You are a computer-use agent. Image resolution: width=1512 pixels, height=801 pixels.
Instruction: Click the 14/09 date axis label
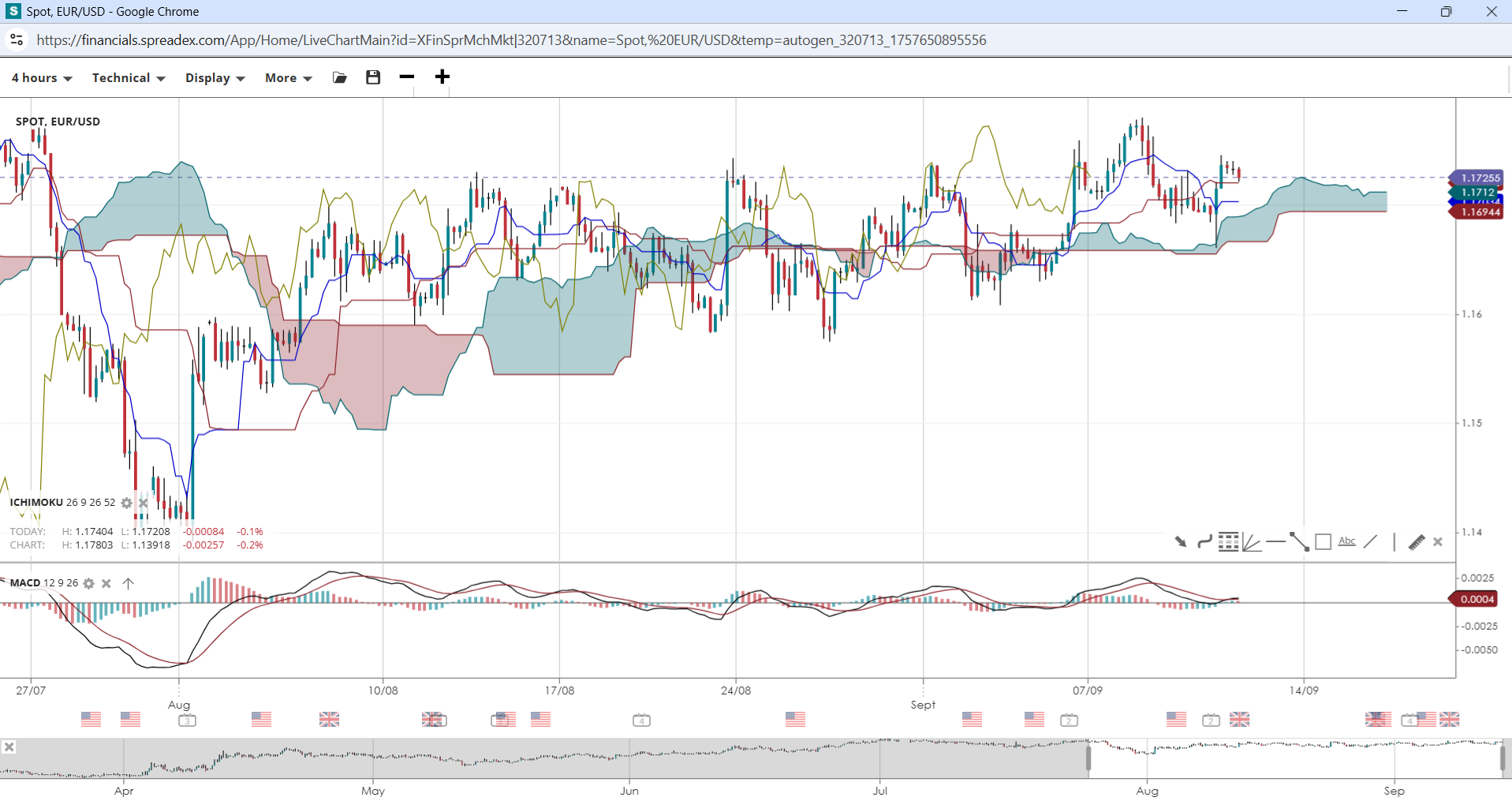coord(1304,691)
